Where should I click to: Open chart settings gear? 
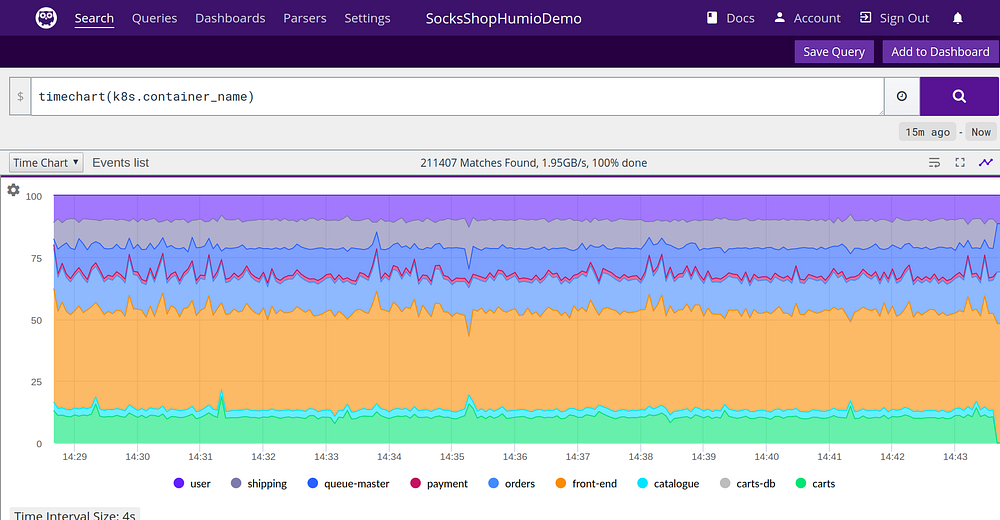[13, 190]
